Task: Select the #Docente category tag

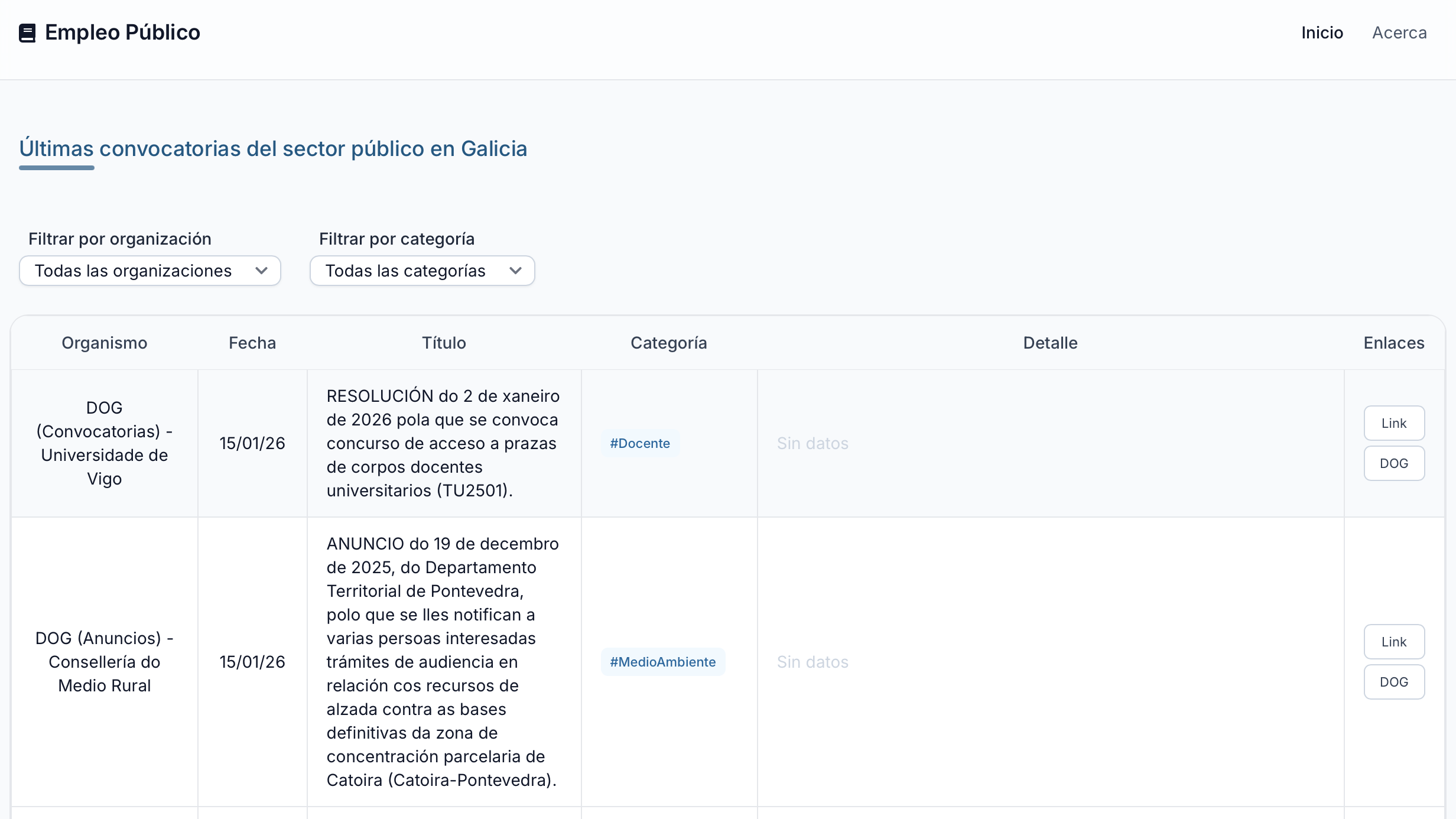Action: pyautogui.click(x=640, y=443)
